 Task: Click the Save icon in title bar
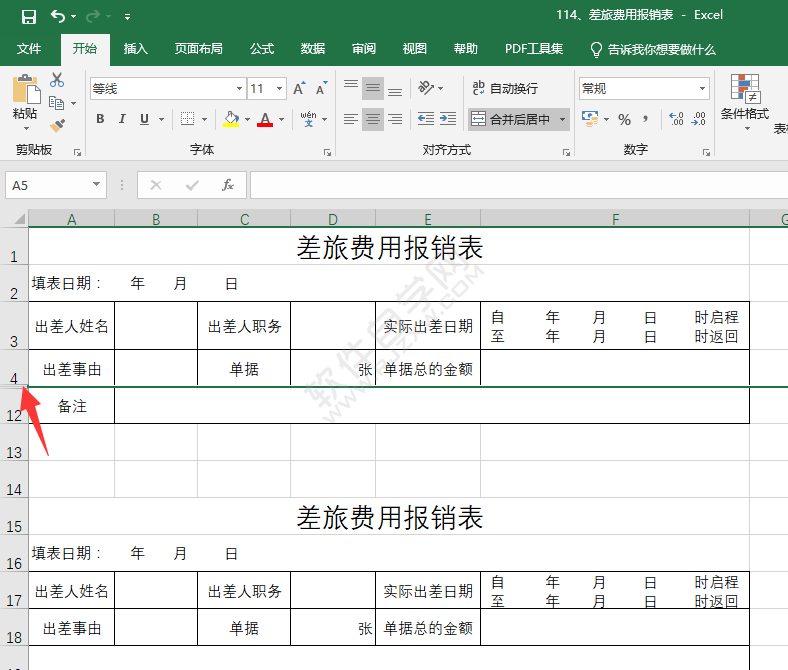28,16
